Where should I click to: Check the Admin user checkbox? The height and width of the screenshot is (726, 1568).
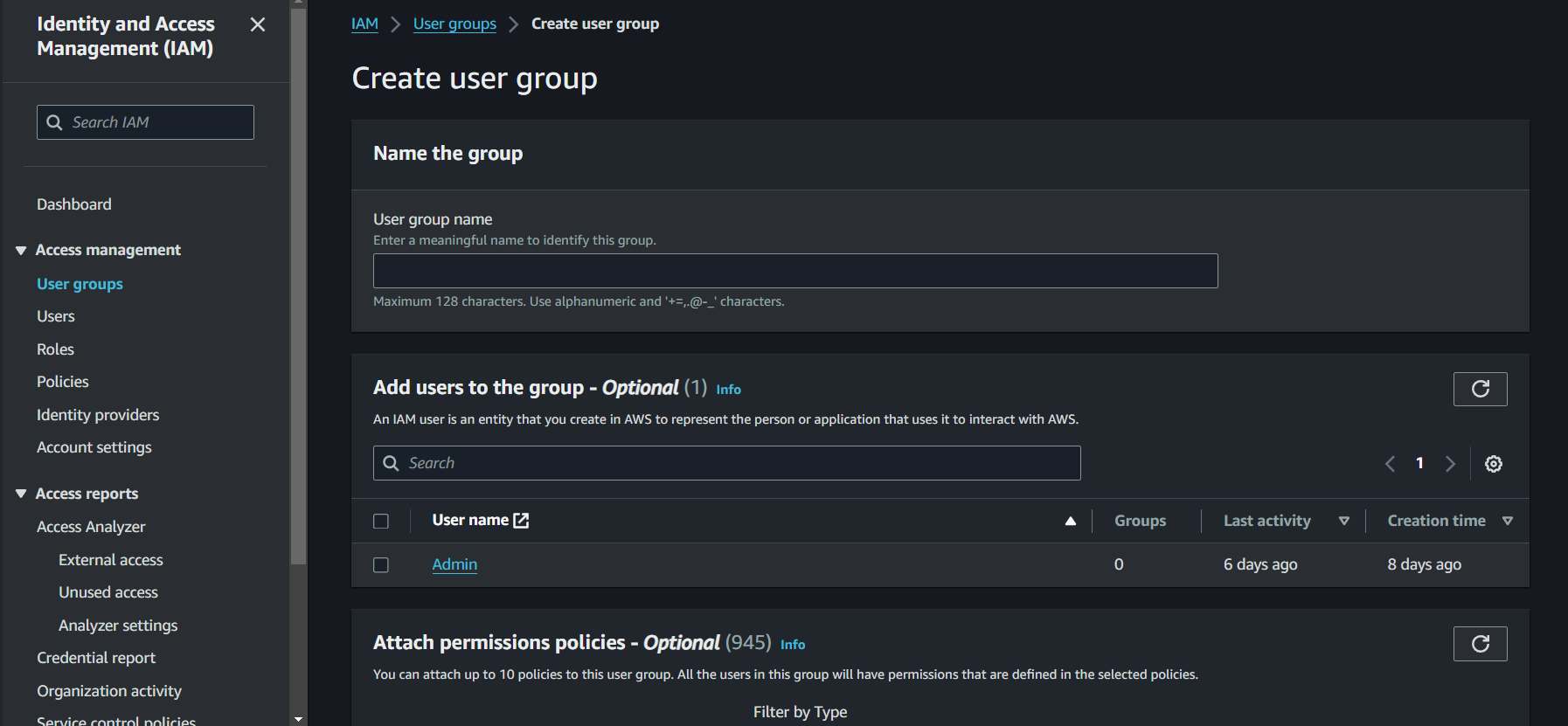coord(381,565)
